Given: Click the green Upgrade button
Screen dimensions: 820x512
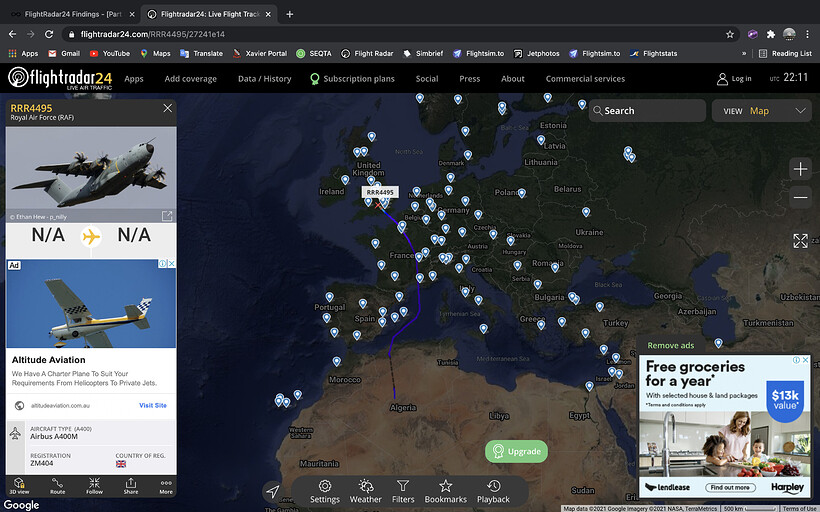Looking at the screenshot, I should click(x=516, y=451).
